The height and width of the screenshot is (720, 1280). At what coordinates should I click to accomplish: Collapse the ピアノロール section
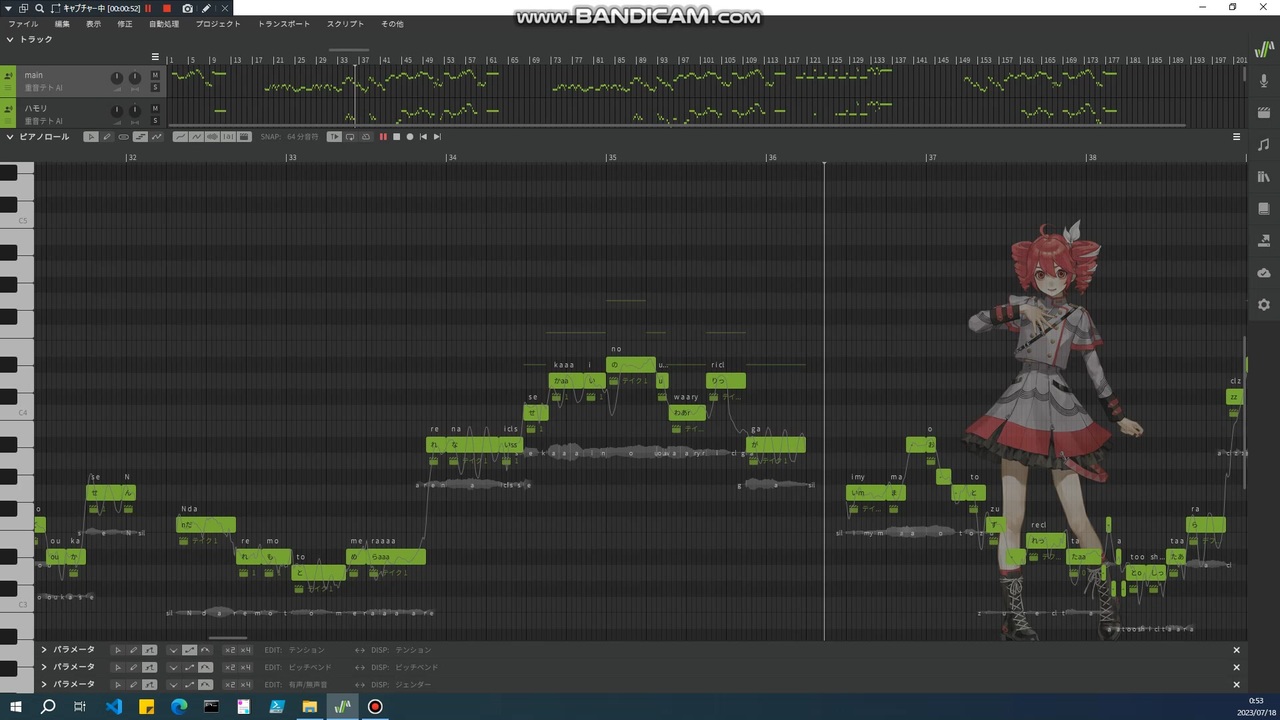click(x=10, y=137)
